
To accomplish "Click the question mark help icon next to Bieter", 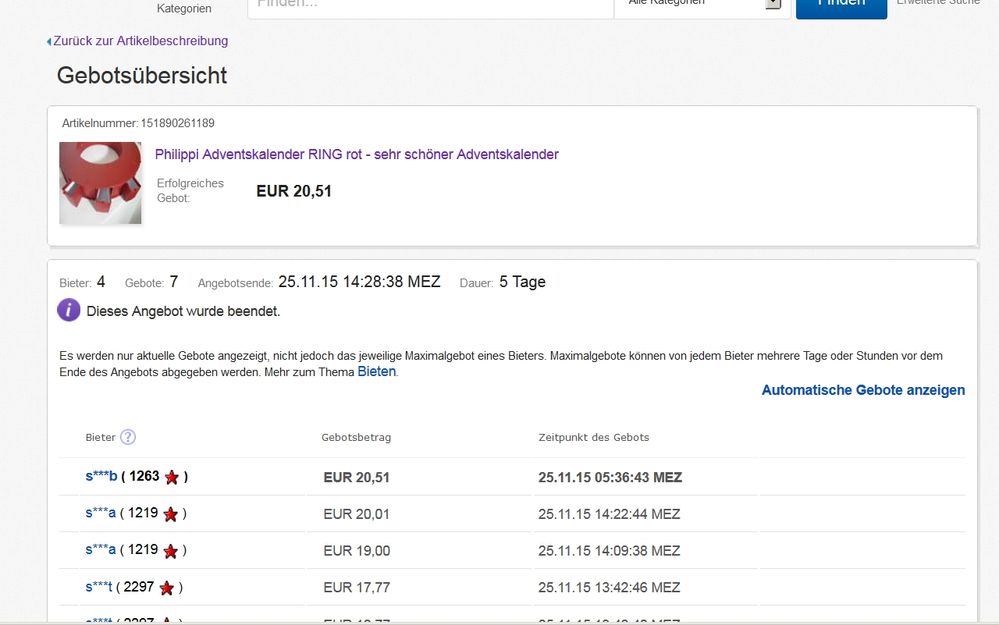I will (128, 437).
